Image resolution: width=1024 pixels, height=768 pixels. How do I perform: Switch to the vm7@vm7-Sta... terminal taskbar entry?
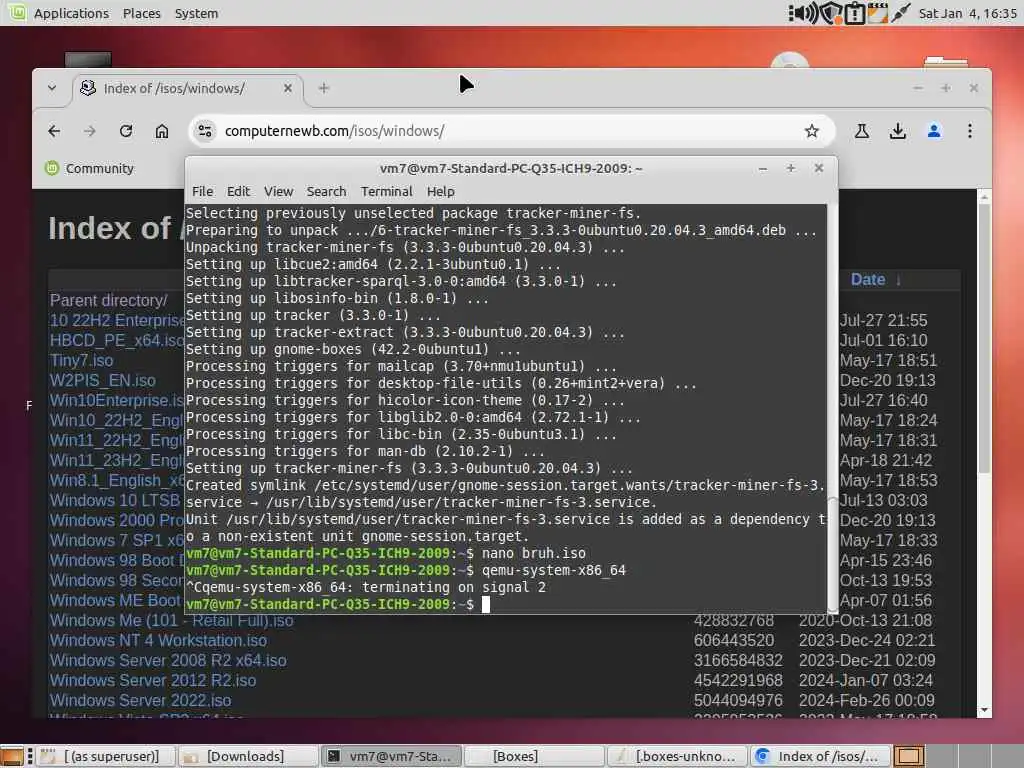[391, 756]
